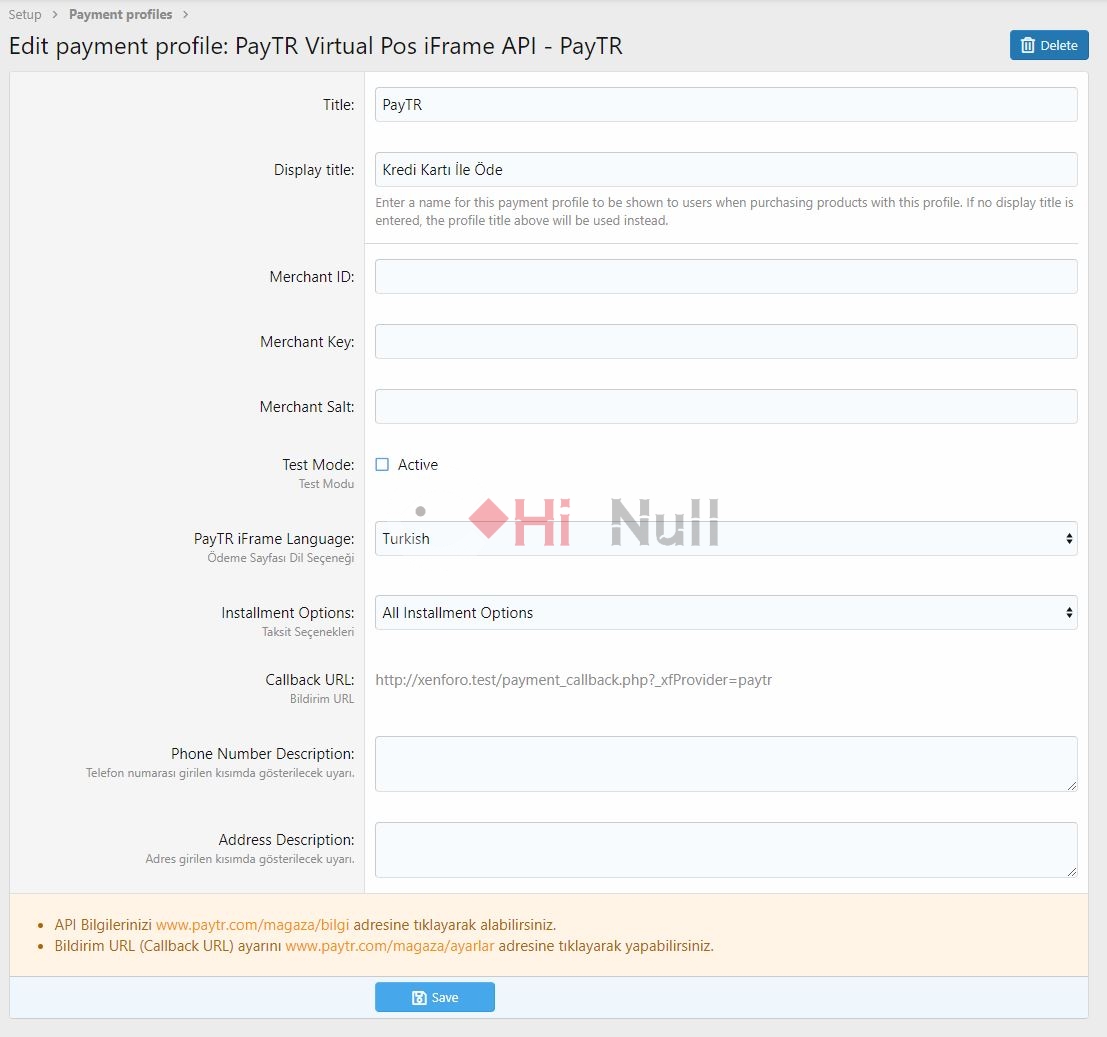The image size is (1107, 1037).
Task: Click the page heading Edit payment profile
Action: pos(316,46)
